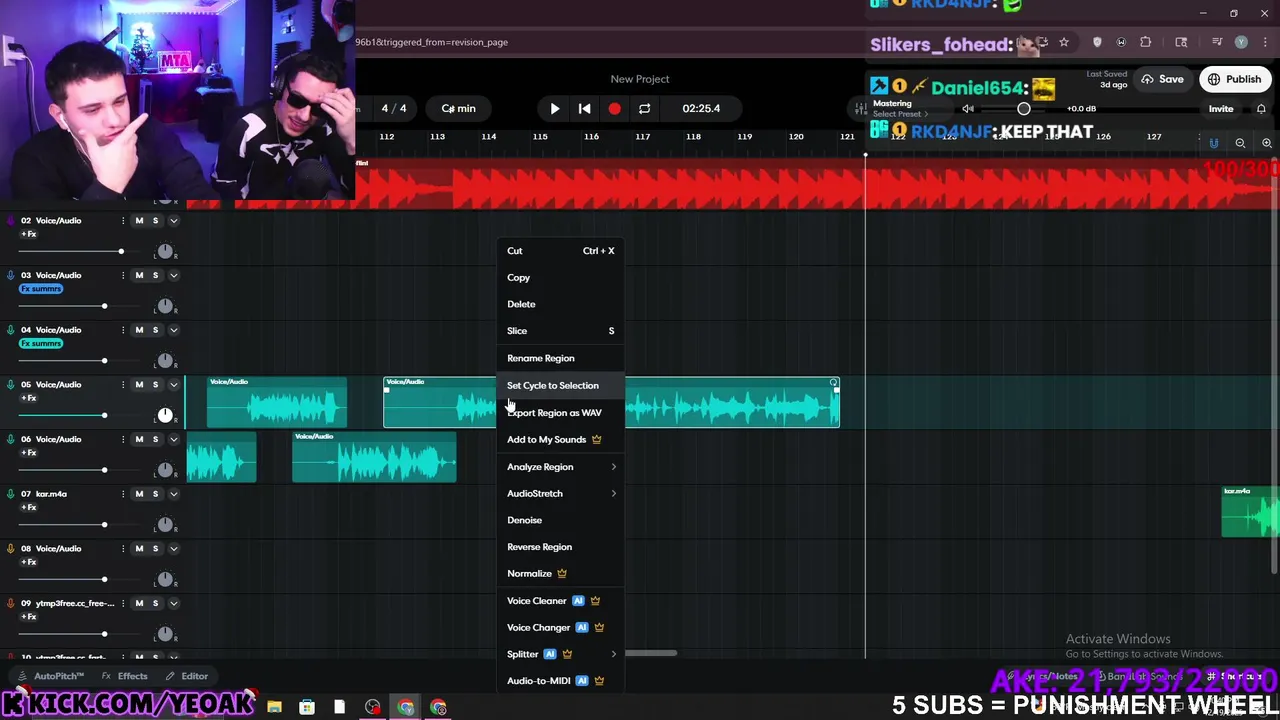Viewport: 1280px width, 720px height.
Task: Mute track 07 kar.m4a
Action: (139, 494)
